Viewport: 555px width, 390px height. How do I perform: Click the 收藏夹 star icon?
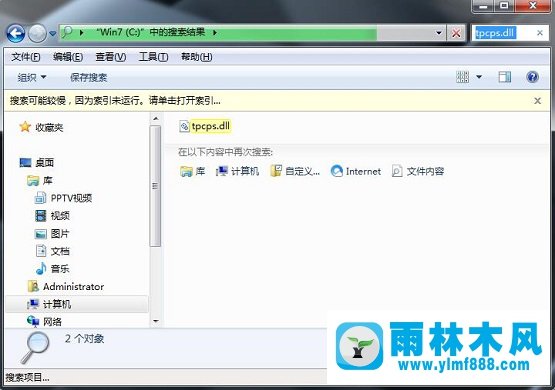[x=25, y=127]
